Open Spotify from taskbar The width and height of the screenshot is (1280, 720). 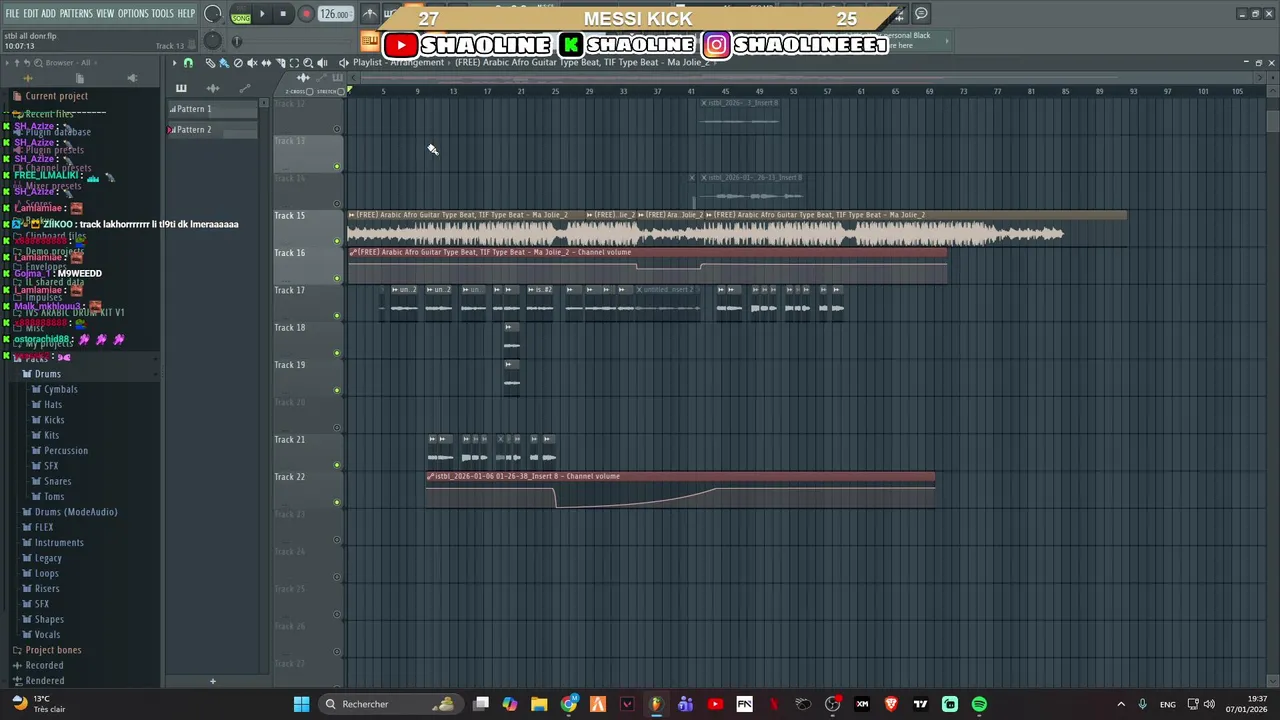pos(979,704)
